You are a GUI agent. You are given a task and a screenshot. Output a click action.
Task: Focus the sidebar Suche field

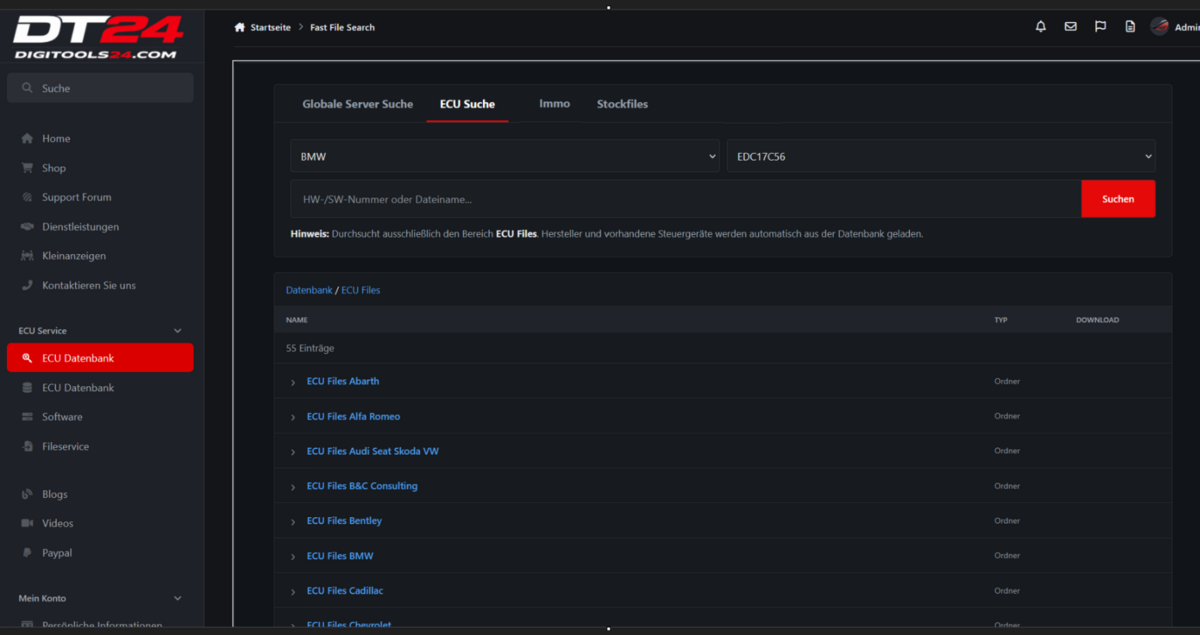pos(100,88)
